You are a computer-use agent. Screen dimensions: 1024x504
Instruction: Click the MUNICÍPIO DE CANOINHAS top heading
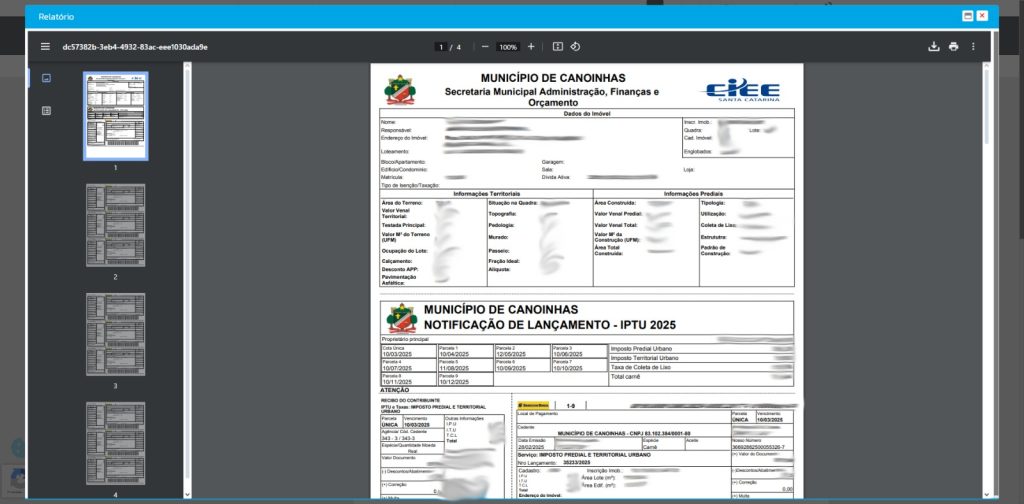click(552, 78)
